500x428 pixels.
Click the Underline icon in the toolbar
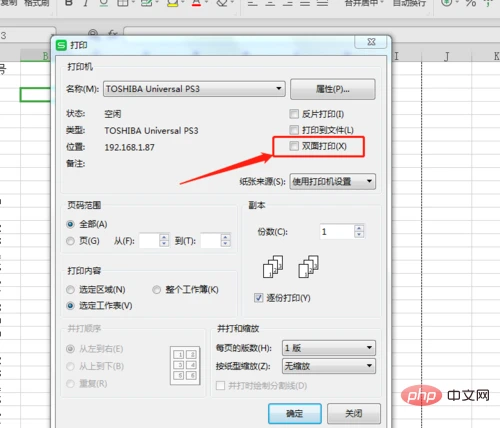[x=104, y=3]
